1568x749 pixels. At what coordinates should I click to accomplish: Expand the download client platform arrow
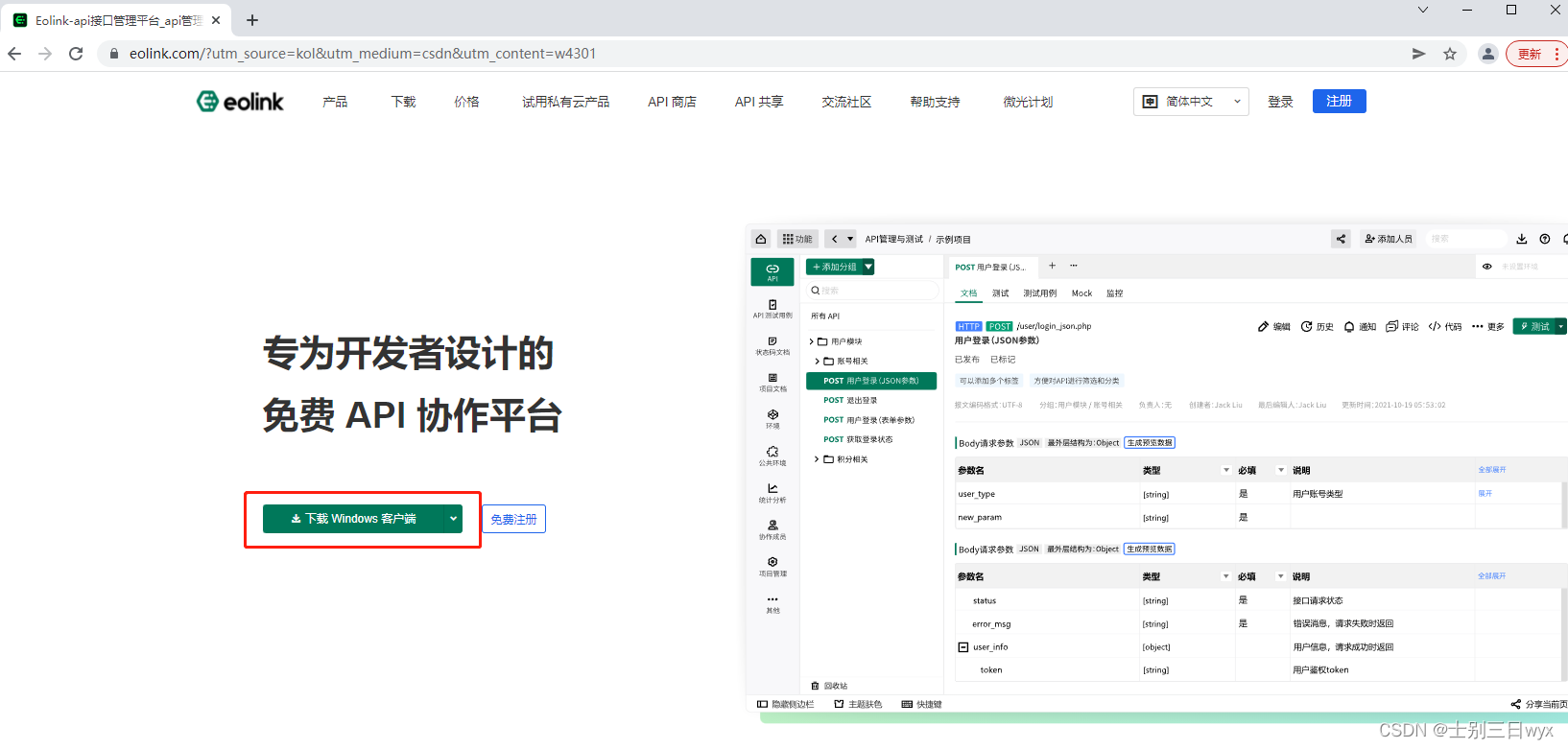click(x=453, y=519)
